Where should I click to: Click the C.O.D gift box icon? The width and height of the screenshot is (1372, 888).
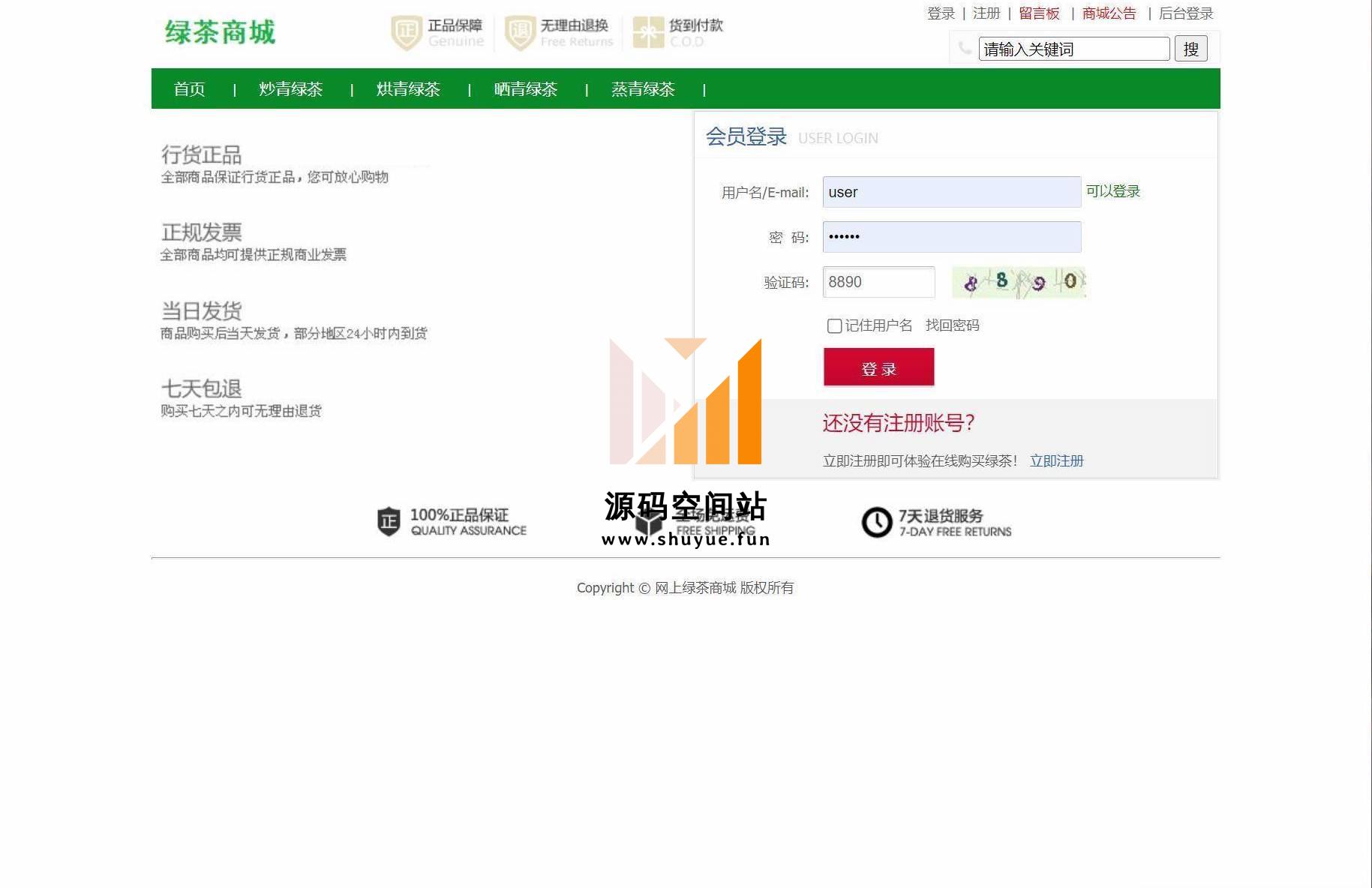tap(648, 33)
